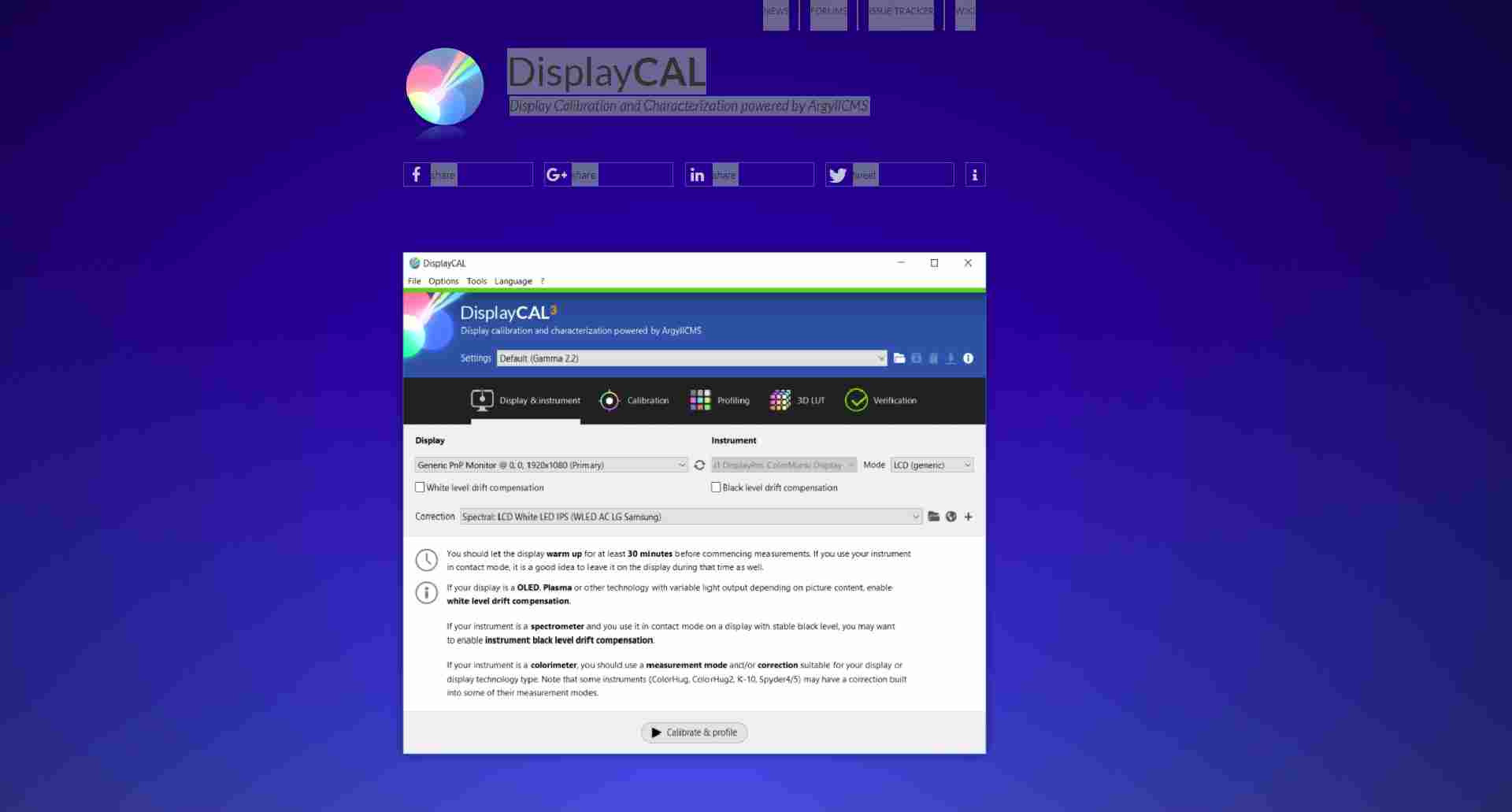
Task: Show profile information in settings row
Action: pyautogui.click(x=968, y=358)
